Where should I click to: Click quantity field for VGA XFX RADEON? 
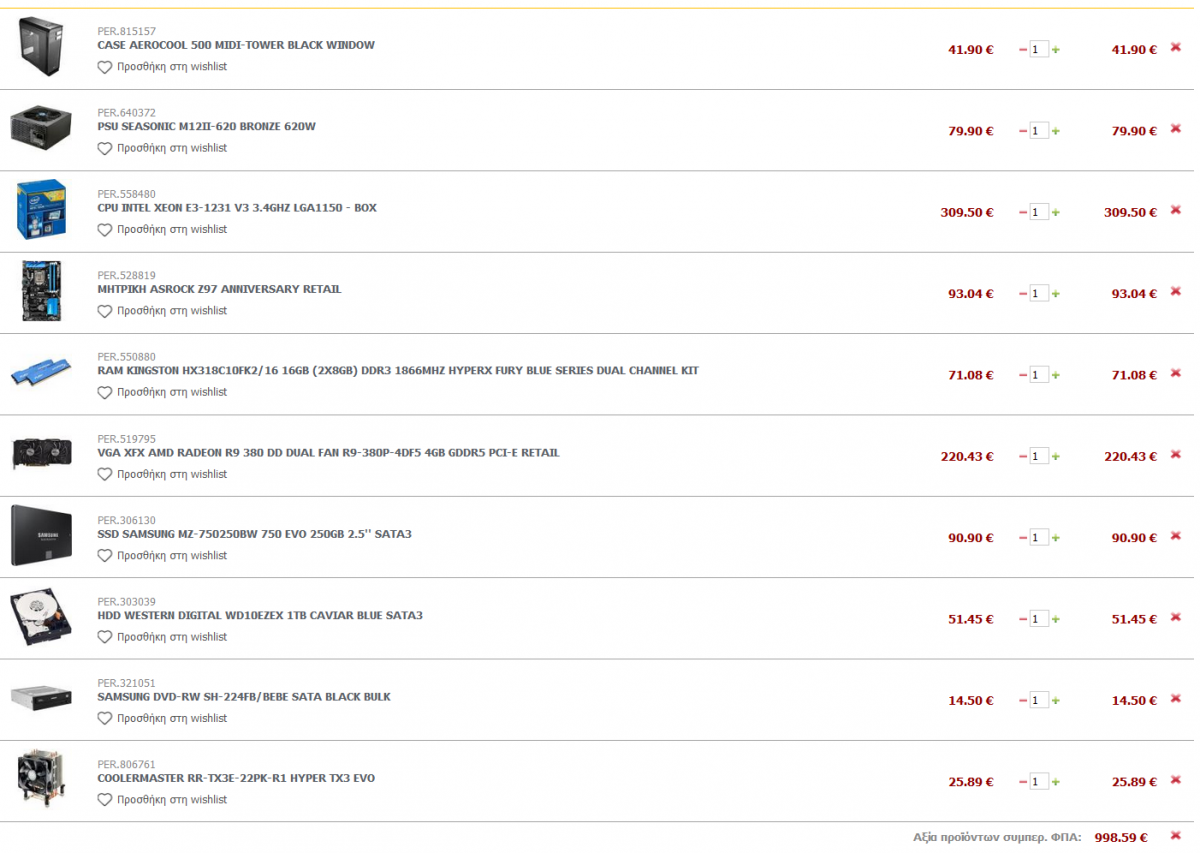tap(1039, 457)
